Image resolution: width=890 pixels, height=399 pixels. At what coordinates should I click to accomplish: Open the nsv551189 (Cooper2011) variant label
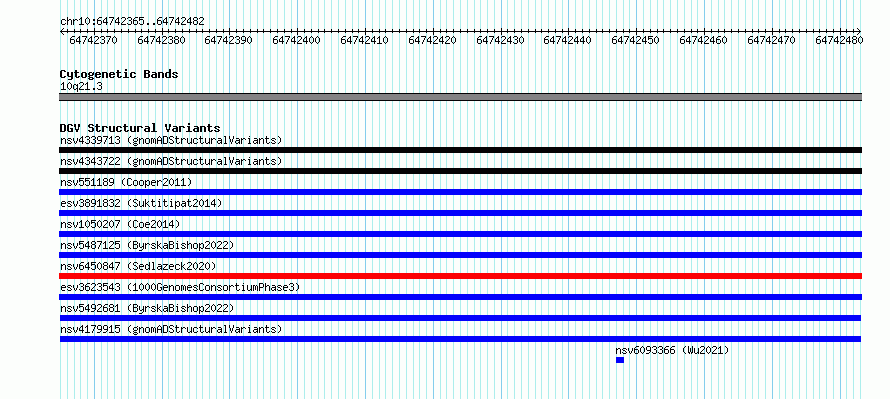point(126,182)
